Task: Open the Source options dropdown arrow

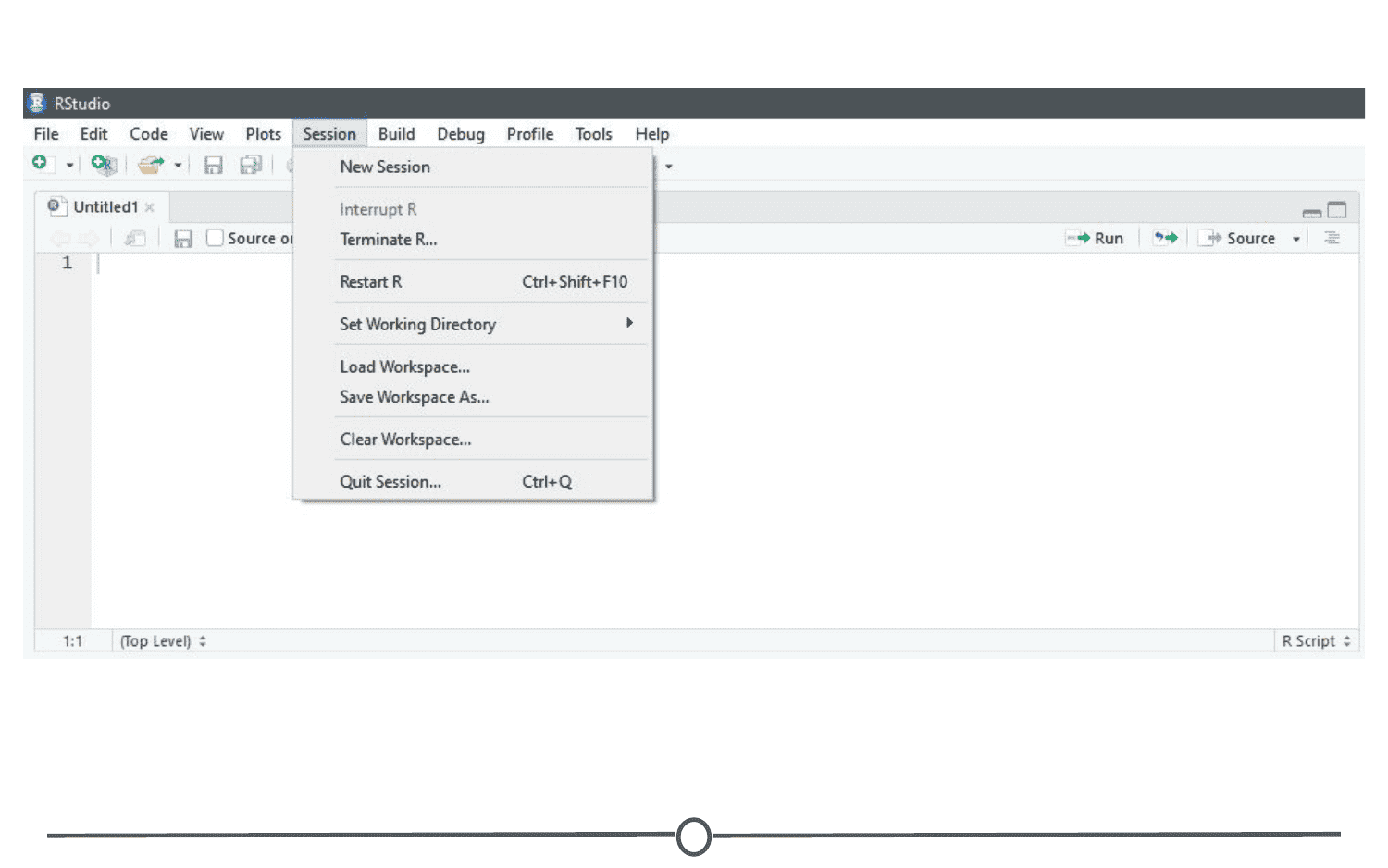Action: 1296,239
